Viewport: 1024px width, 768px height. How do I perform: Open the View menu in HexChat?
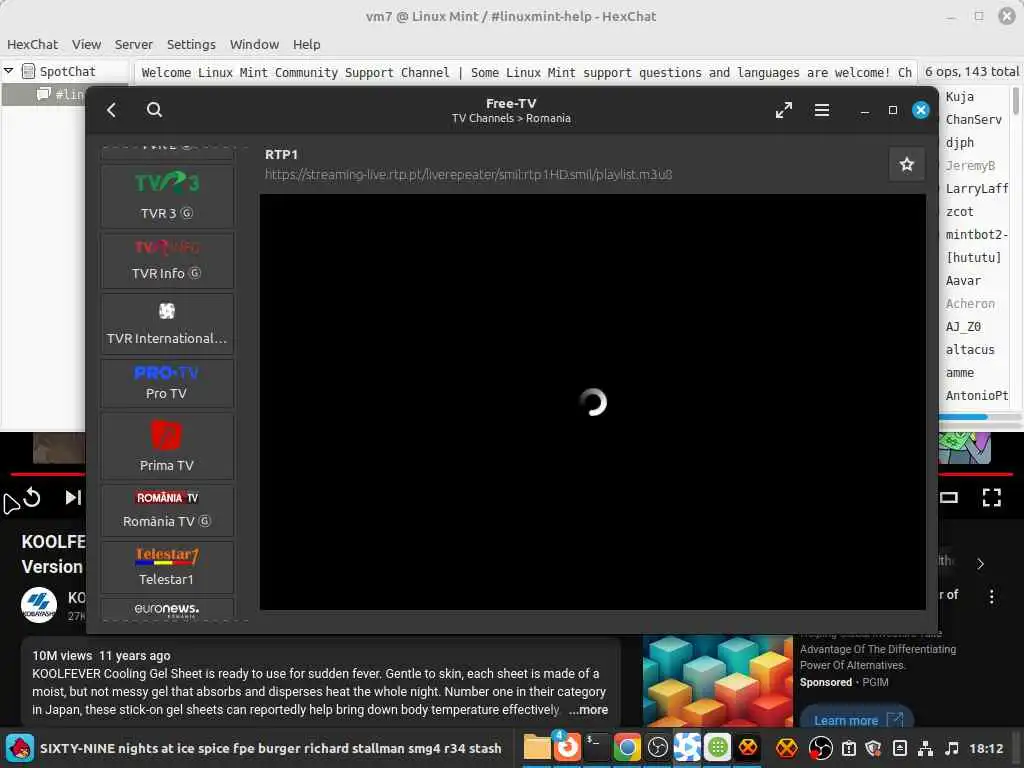[86, 44]
